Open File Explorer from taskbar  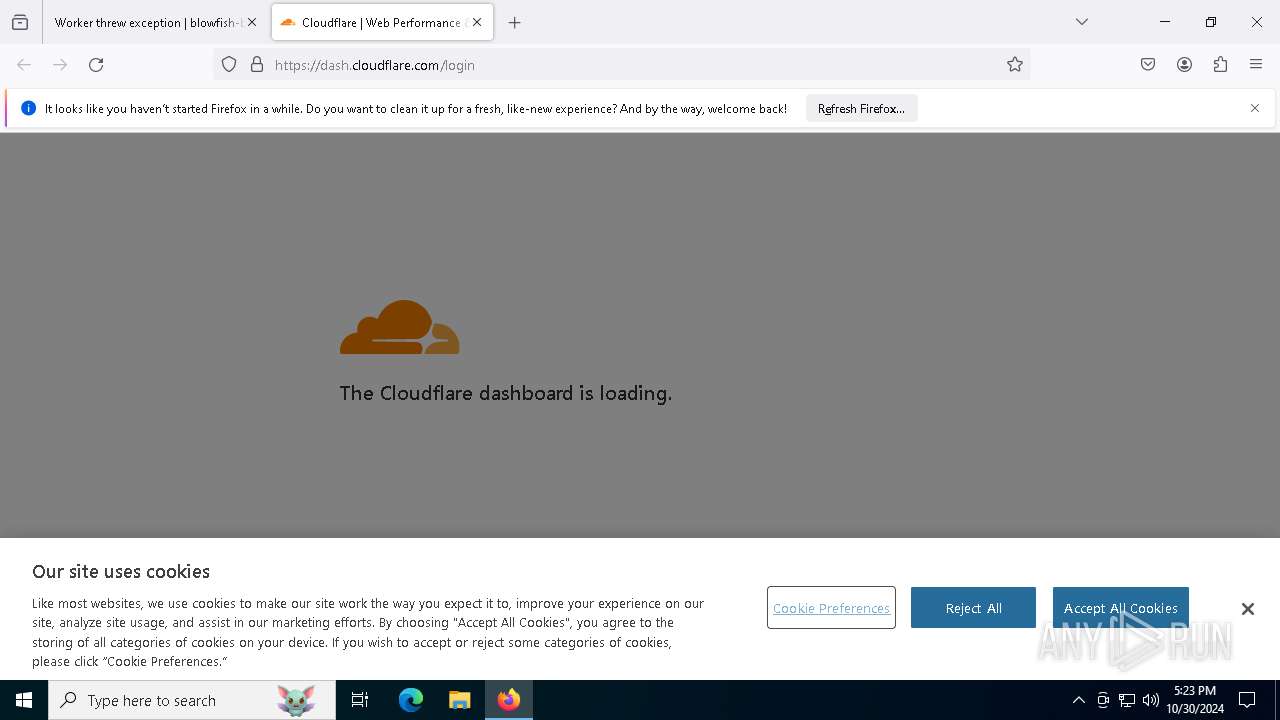click(x=459, y=700)
